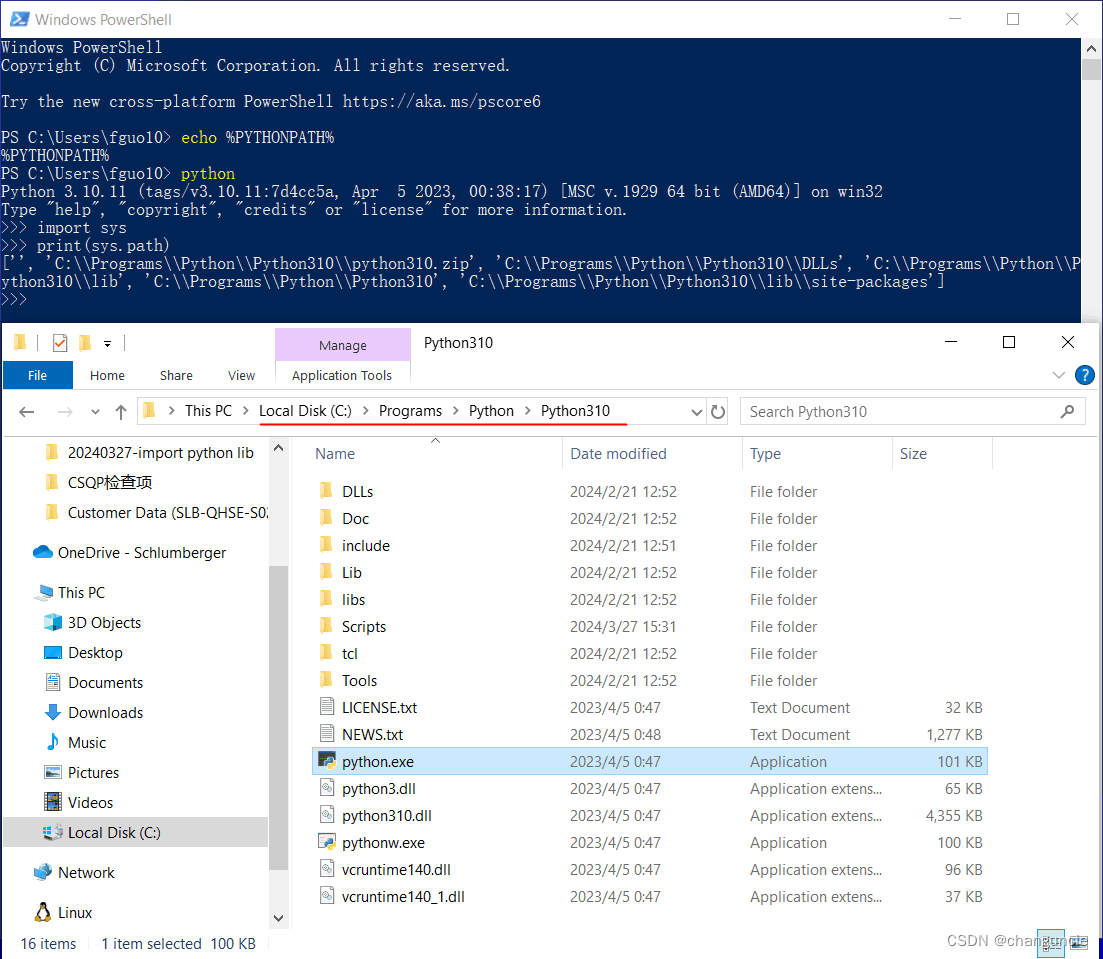This screenshot has height=959, width=1103.
Task: Expand the chevron after This PC breadcrumb
Action: pyautogui.click(x=246, y=411)
